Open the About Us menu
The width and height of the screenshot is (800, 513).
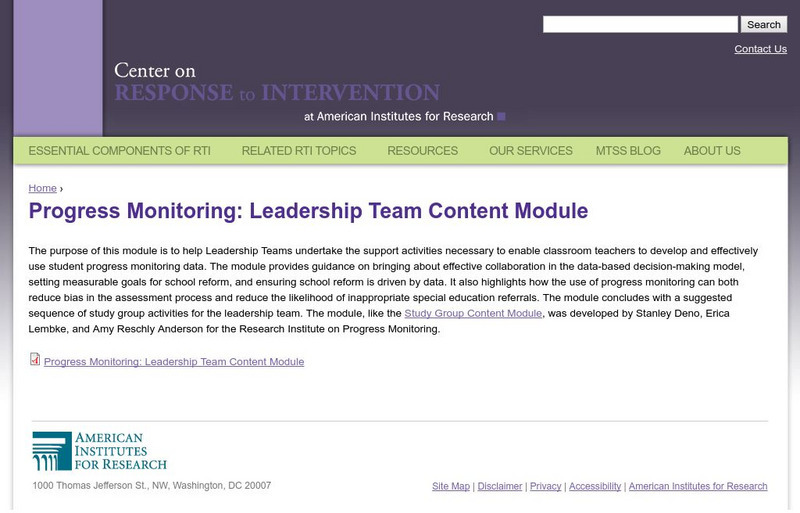coord(712,151)
